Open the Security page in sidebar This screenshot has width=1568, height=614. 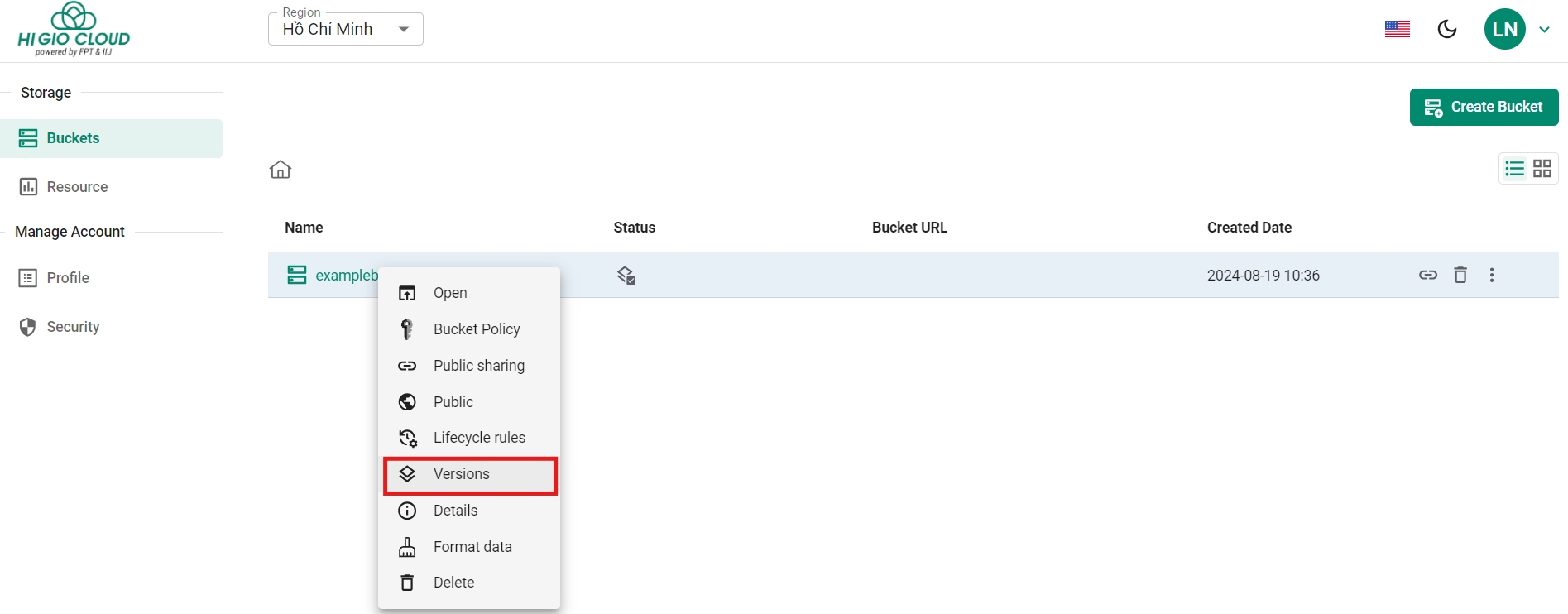point(73,327)
